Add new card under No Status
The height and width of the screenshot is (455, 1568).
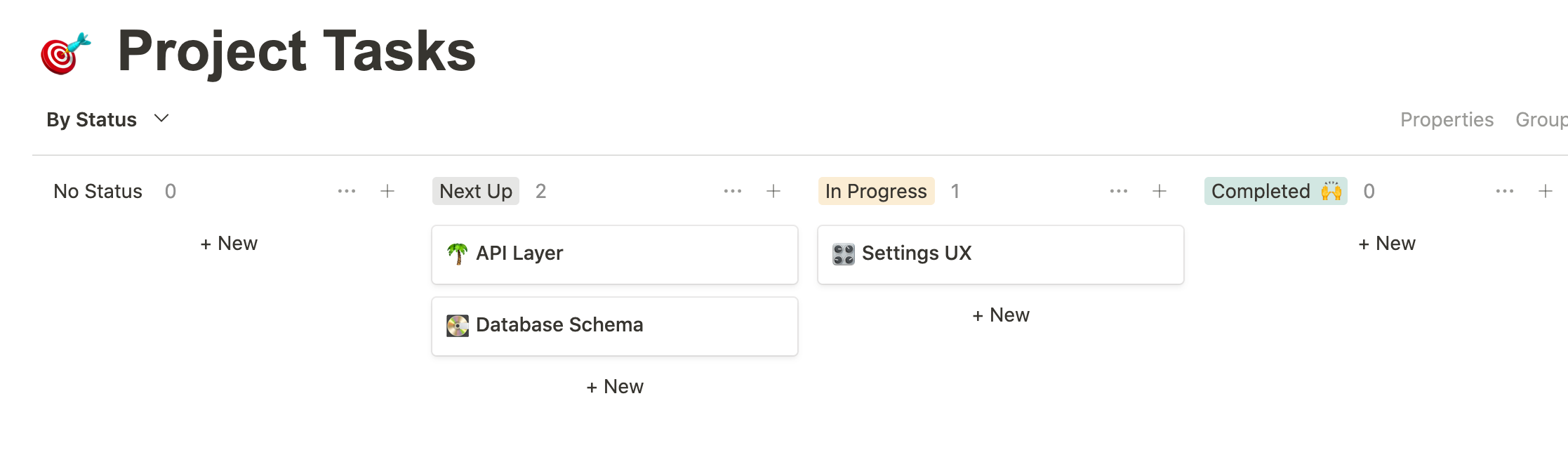229,244
